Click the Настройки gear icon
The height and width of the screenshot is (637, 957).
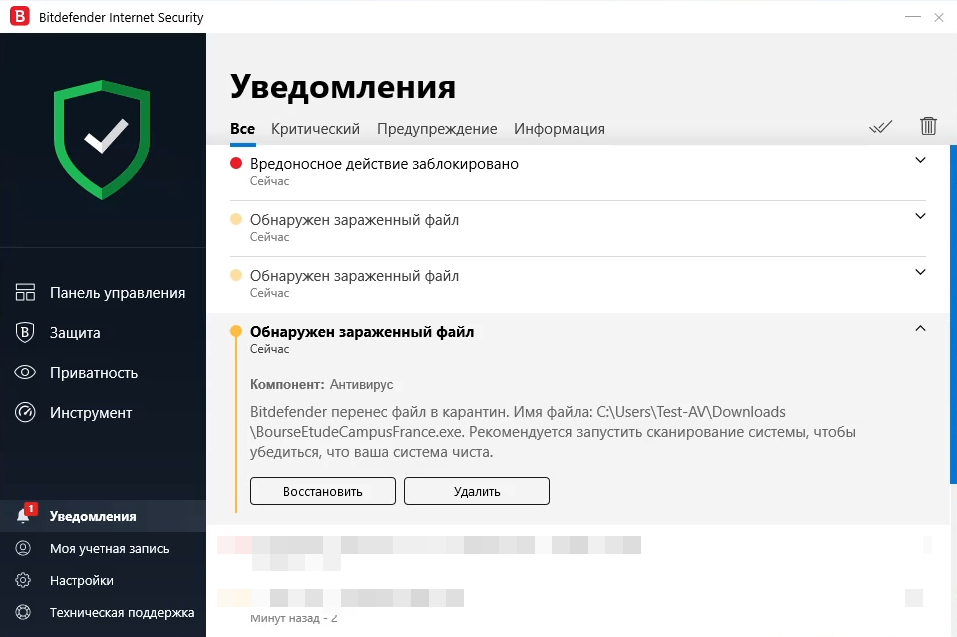[23, 580]
